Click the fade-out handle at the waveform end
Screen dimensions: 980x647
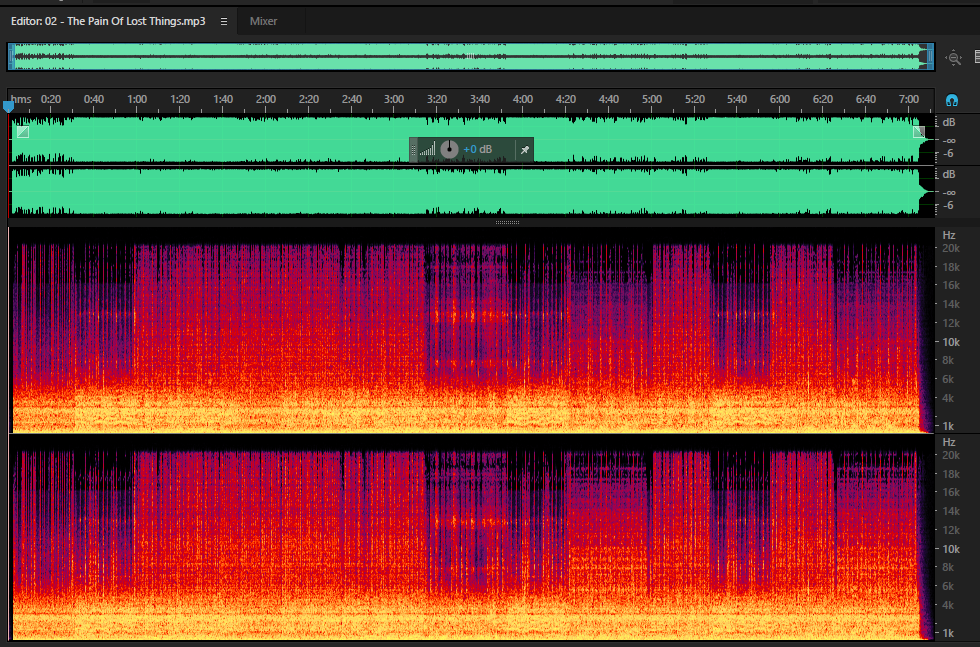919,132
